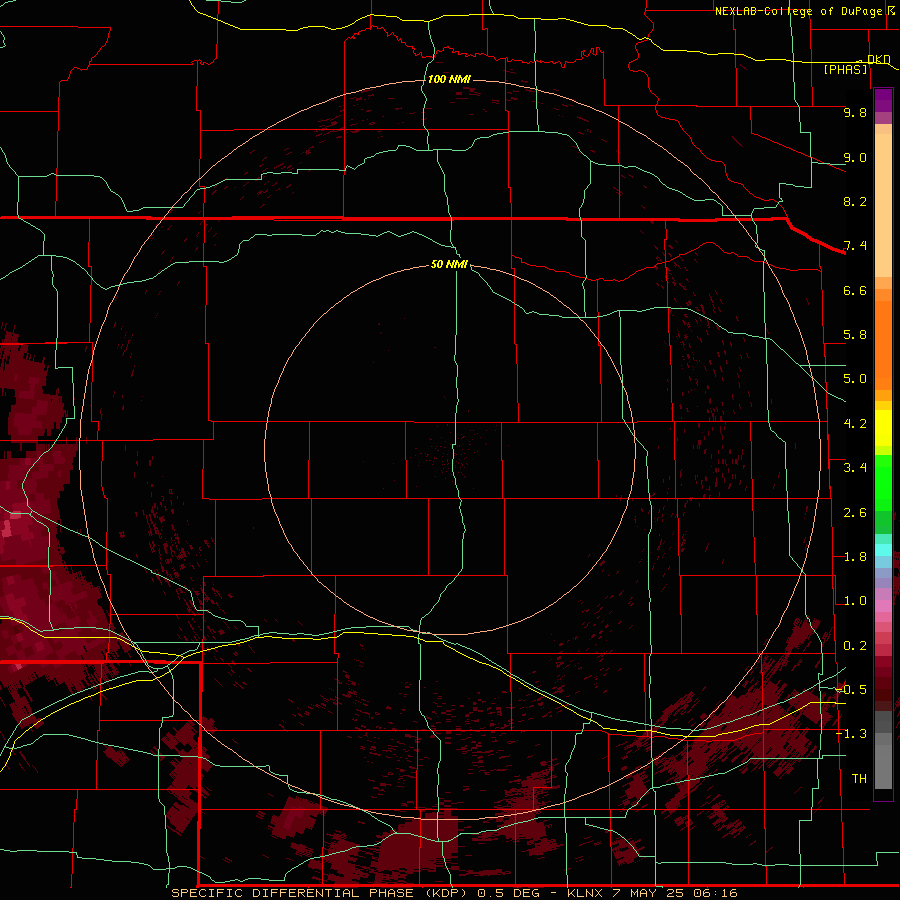Click the "7.4" color scale value
The width and height of the screenshot is (900, 900).
pos(855,246)
